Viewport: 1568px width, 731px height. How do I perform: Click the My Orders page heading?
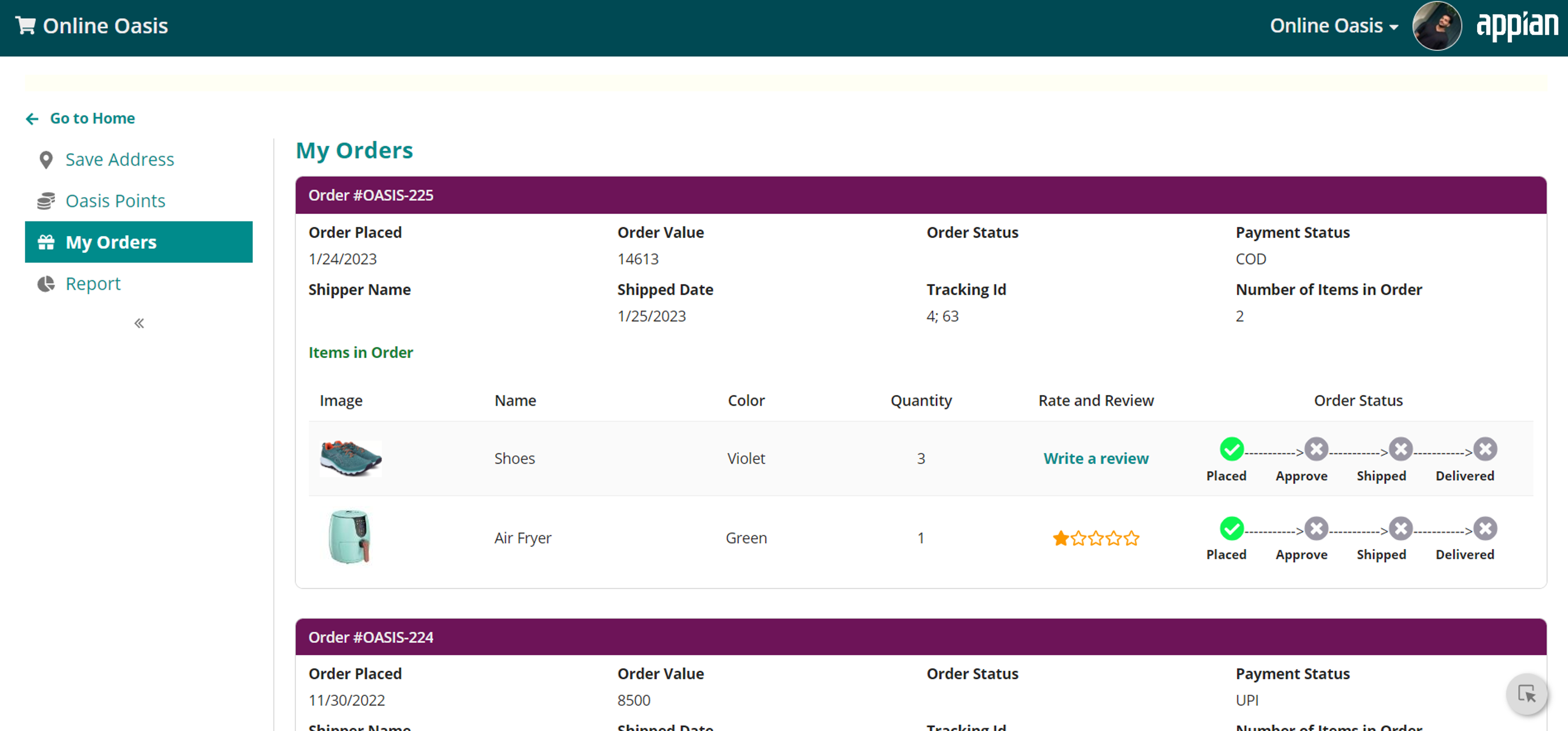coord(354,150)
